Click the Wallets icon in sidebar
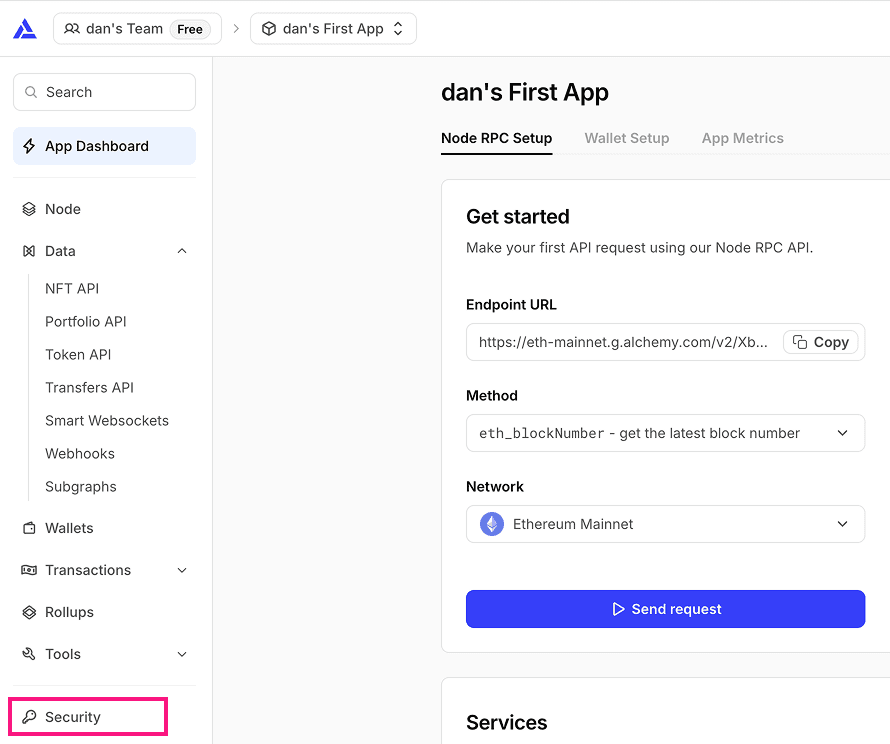Image resolution: width=890 pixels, height=744 pixels. tap(29, 528)
